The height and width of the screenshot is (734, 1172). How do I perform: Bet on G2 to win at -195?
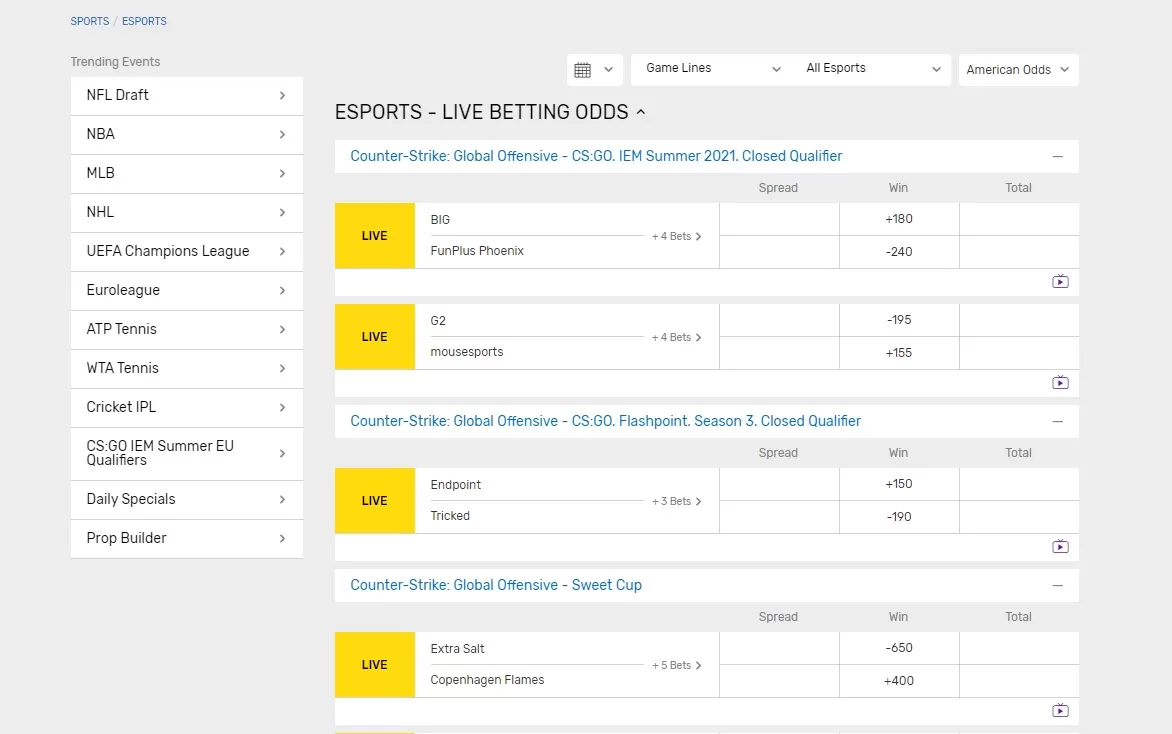(899, 320)
